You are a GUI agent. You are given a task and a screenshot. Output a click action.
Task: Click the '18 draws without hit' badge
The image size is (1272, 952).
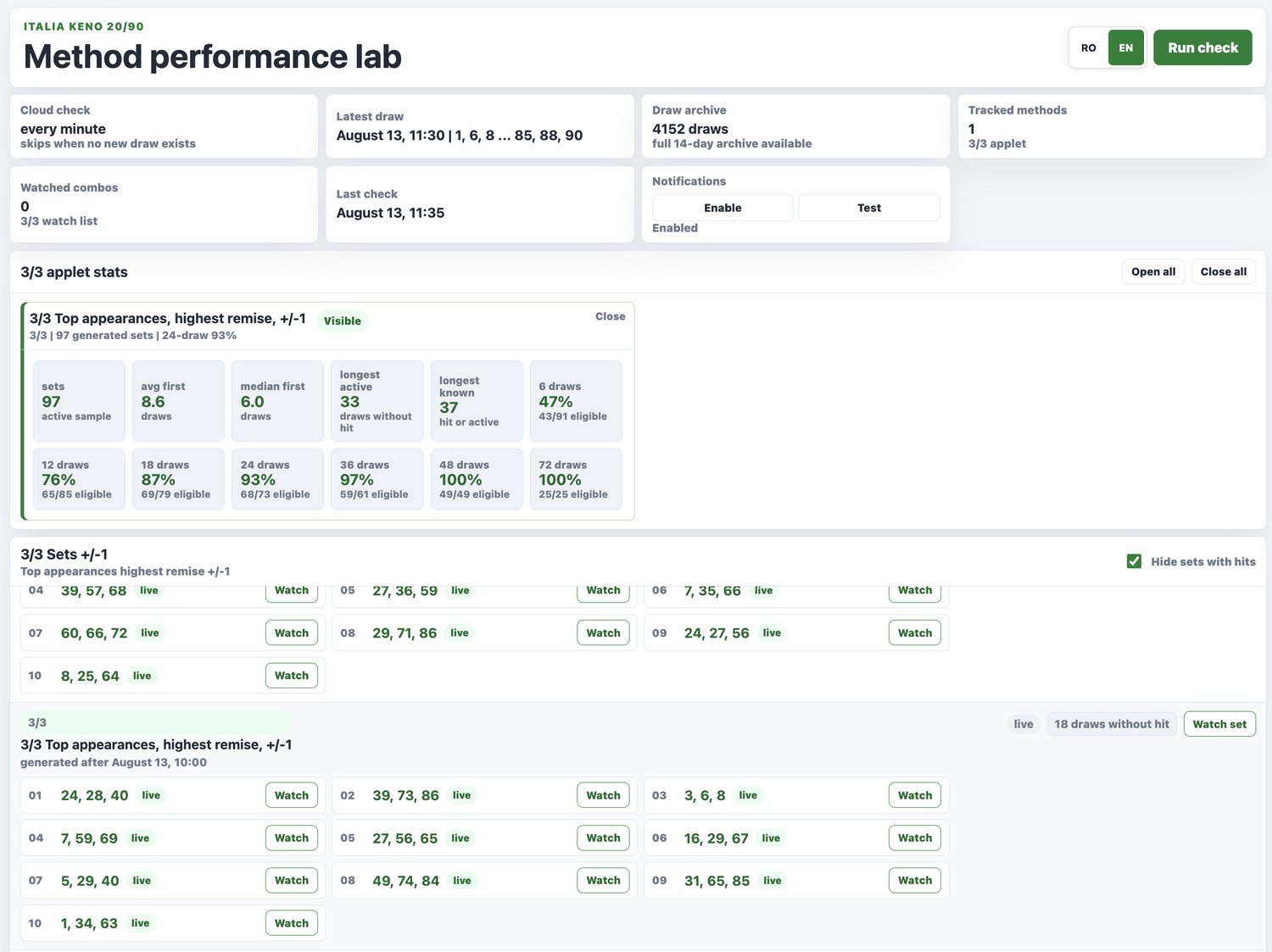click(x=1111, y=724)
